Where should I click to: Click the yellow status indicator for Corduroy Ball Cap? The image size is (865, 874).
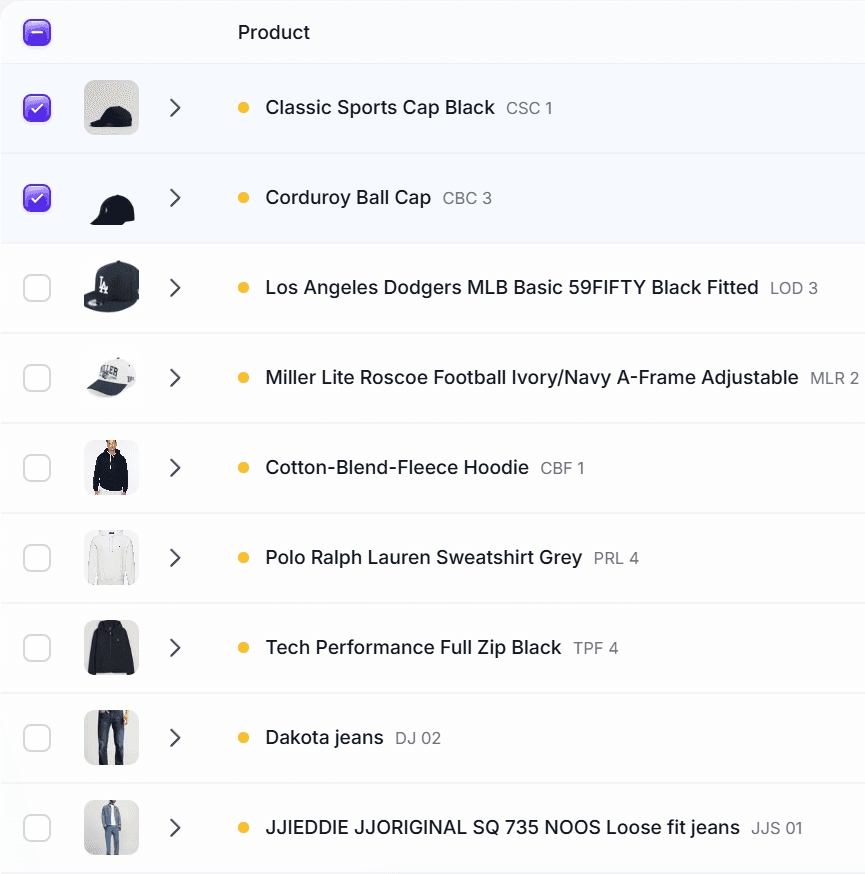(x=243, y=197)
